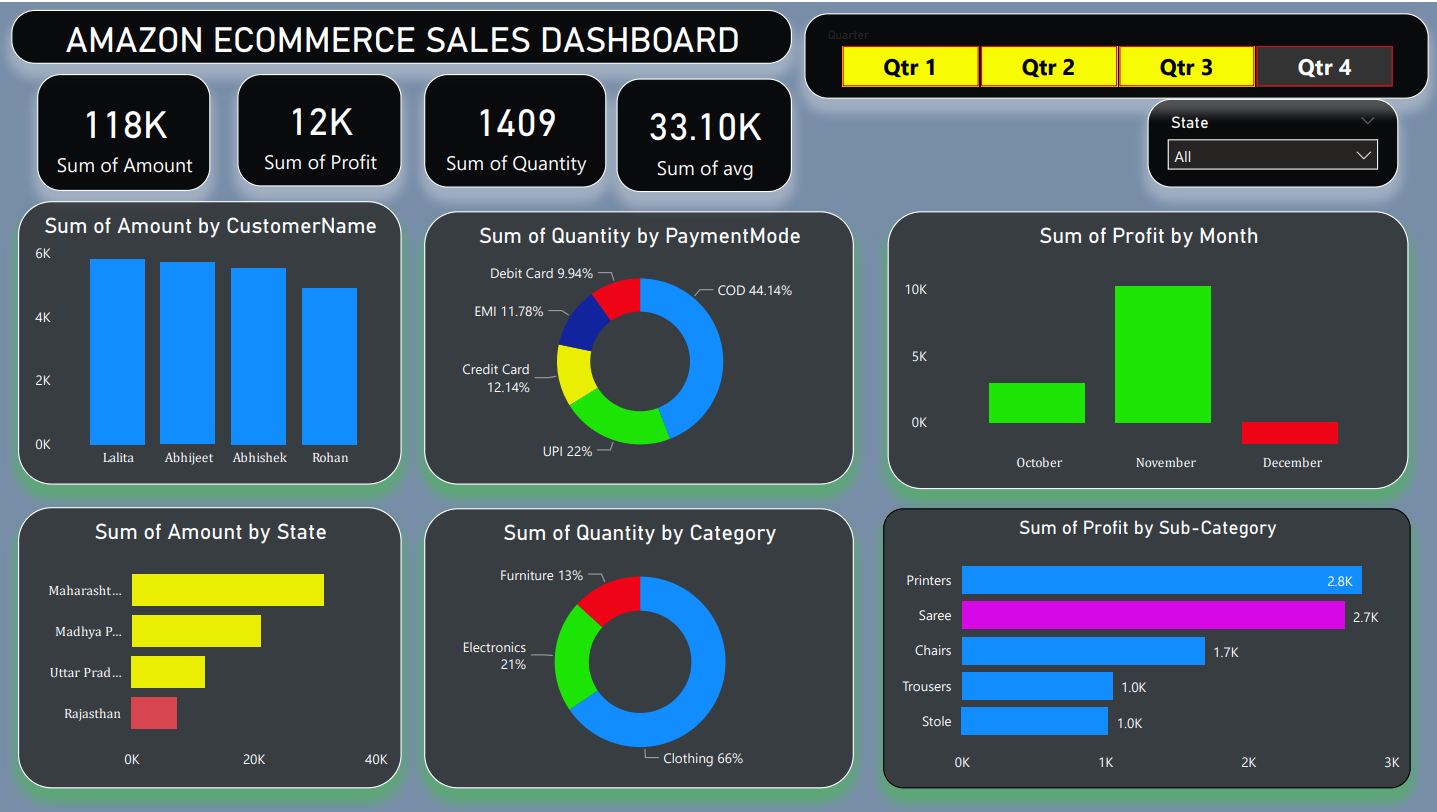Click the 33.10K Sum of avg card
Viewport: 1437px width, 812px height.
coord(704,134)
